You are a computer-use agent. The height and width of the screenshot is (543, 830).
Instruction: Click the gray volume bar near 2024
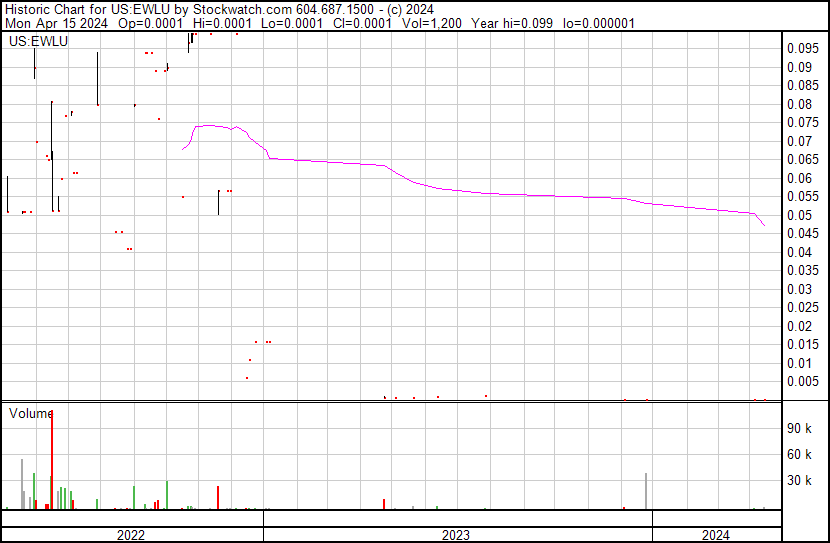coord(646,490)
